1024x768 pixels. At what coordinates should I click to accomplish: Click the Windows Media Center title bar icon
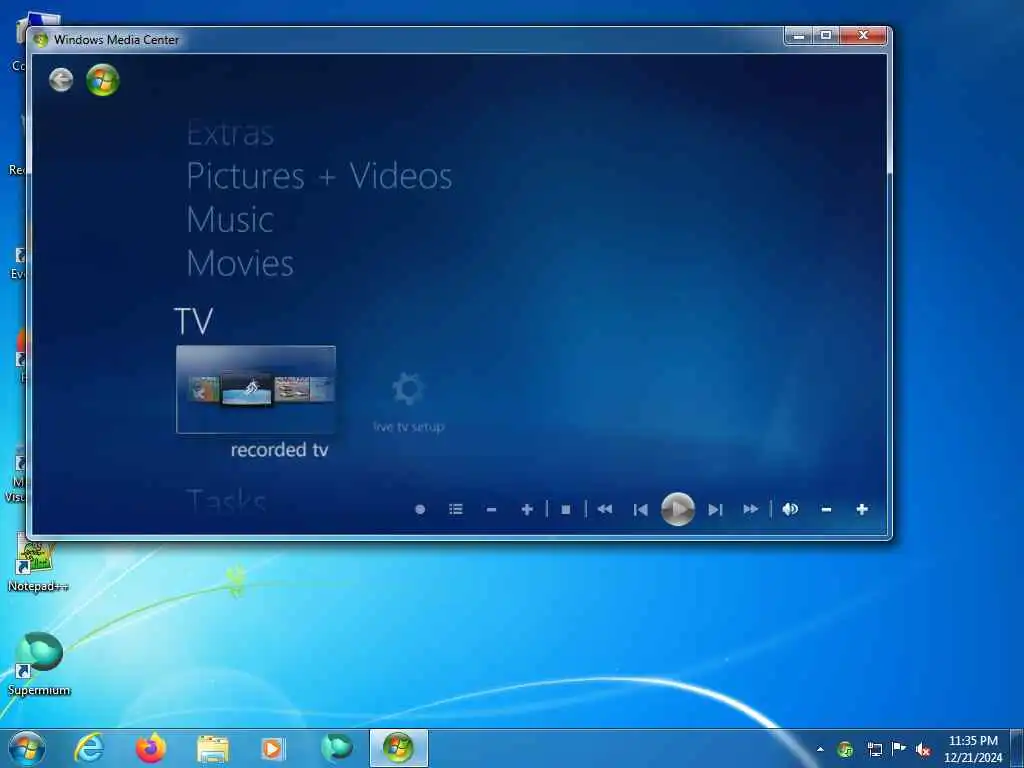40,39
